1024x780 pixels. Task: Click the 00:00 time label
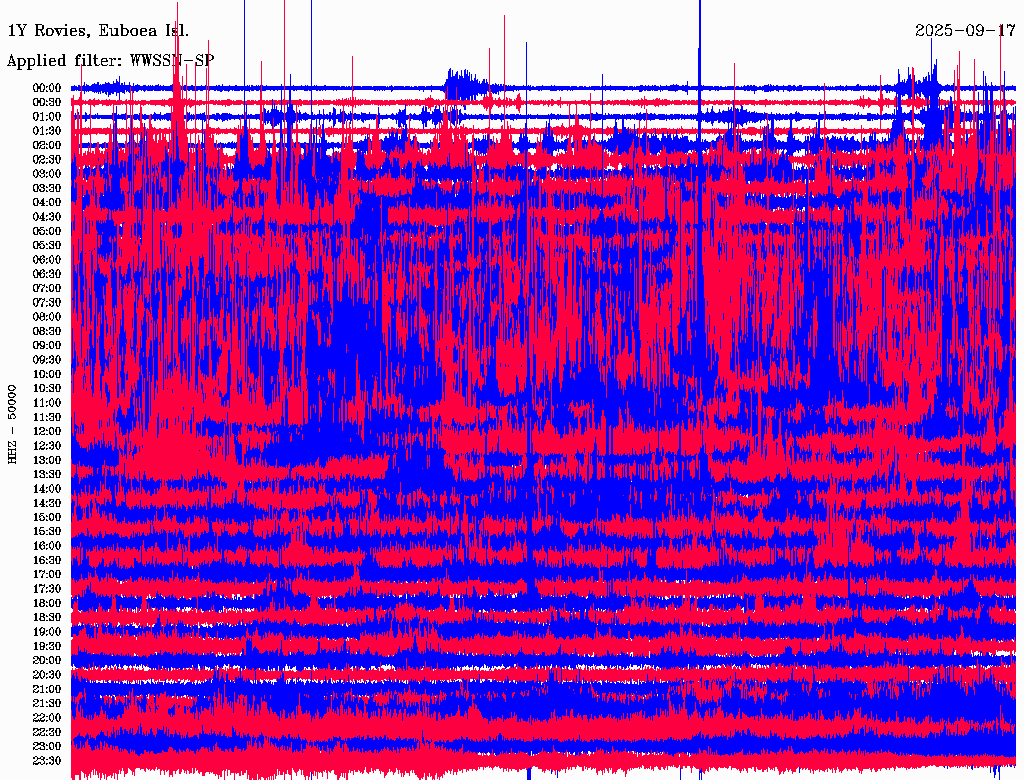(x=47, y=88)
